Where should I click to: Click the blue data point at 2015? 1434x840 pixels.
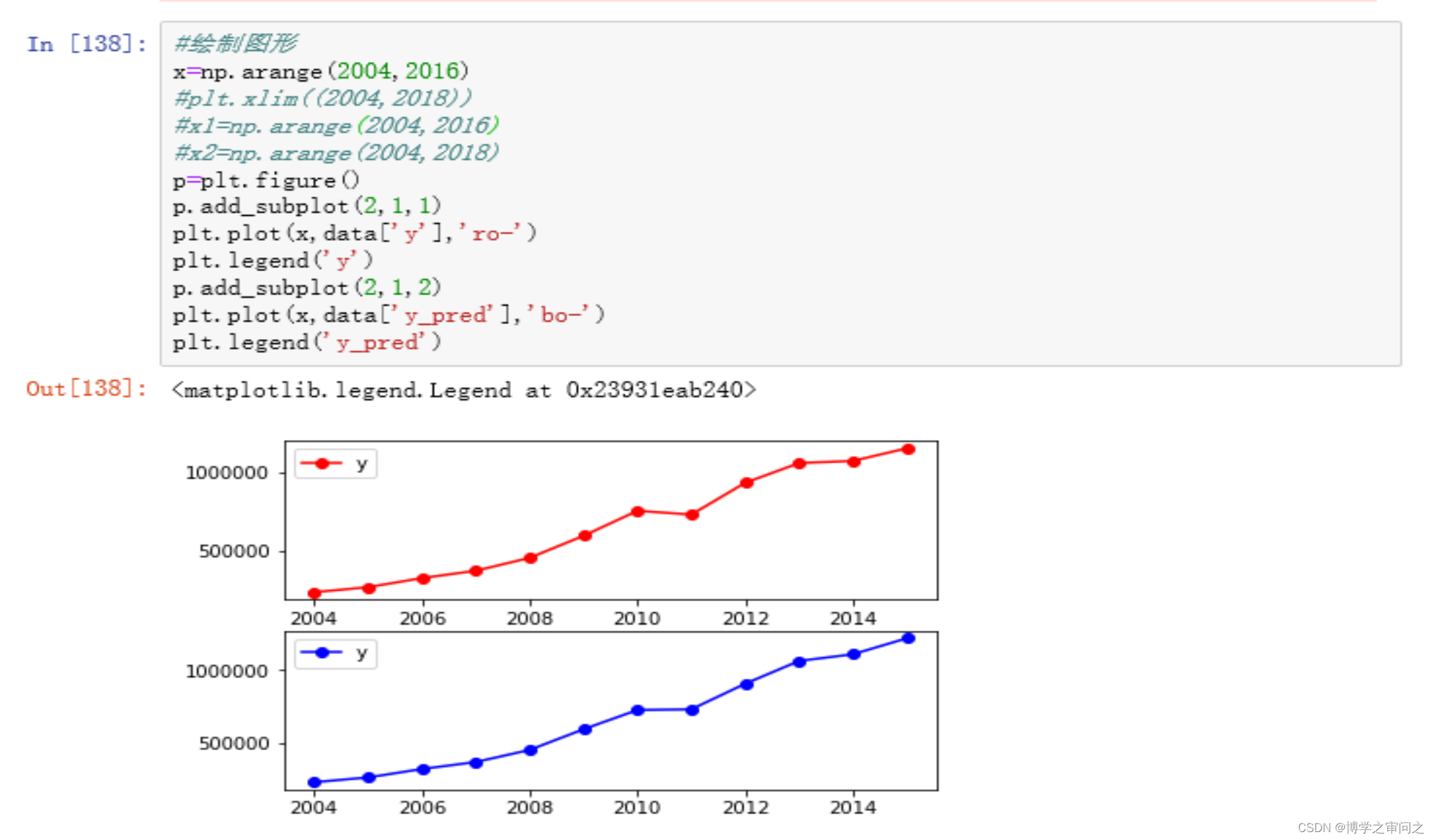pos(908,638)
